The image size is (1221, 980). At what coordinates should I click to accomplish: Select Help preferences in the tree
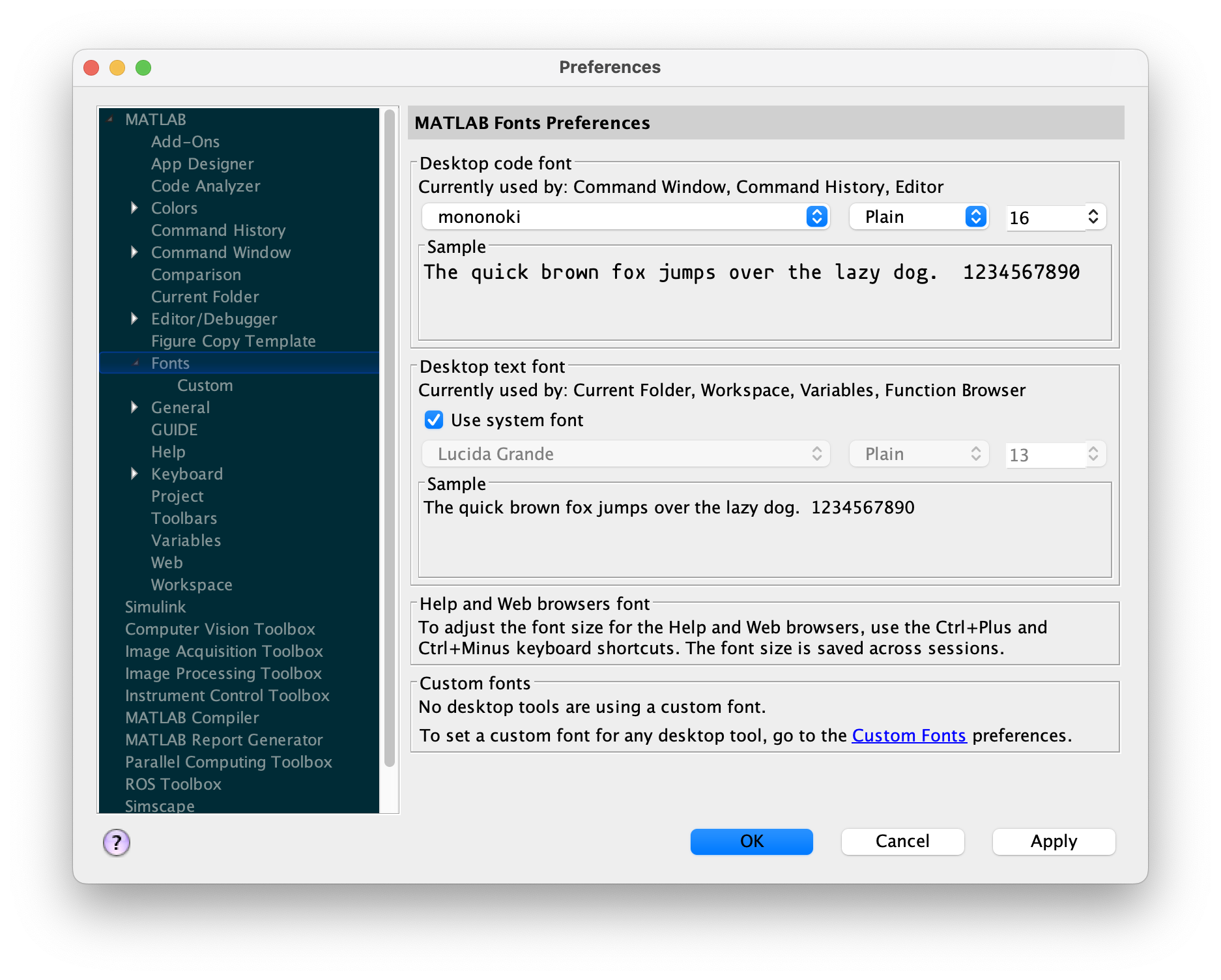[x=168, y=452]
